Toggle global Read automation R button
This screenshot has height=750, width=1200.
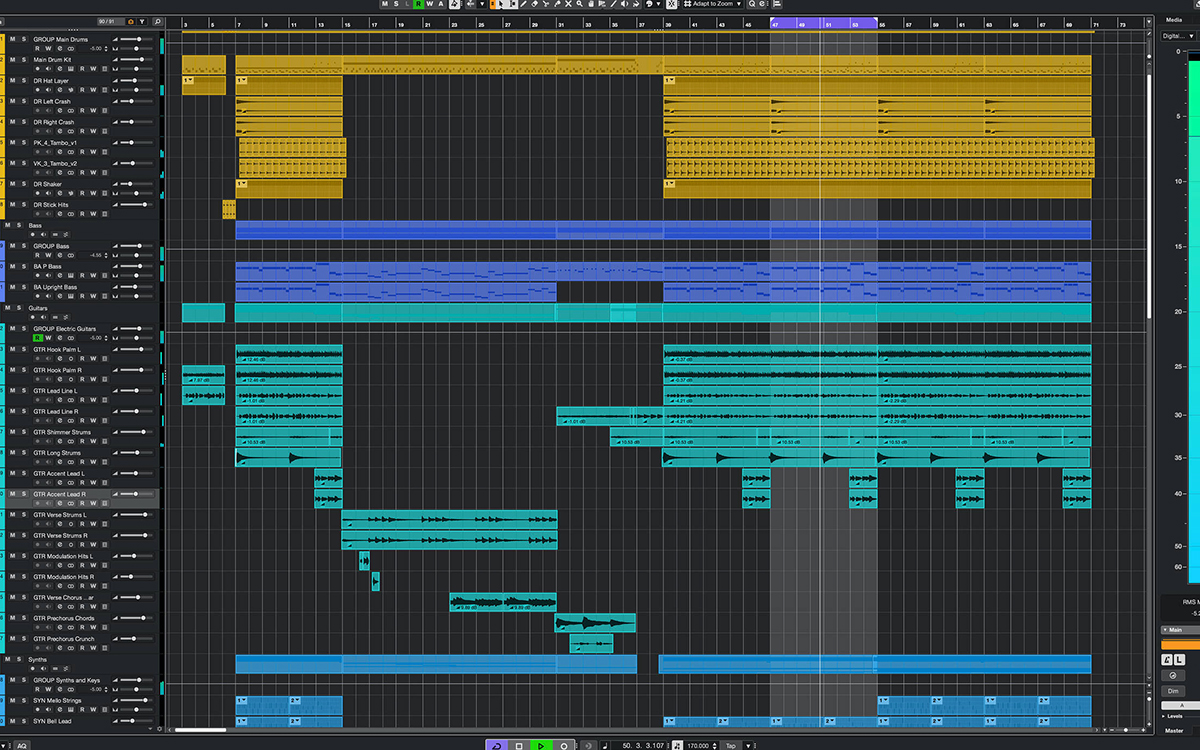point(418,5)
